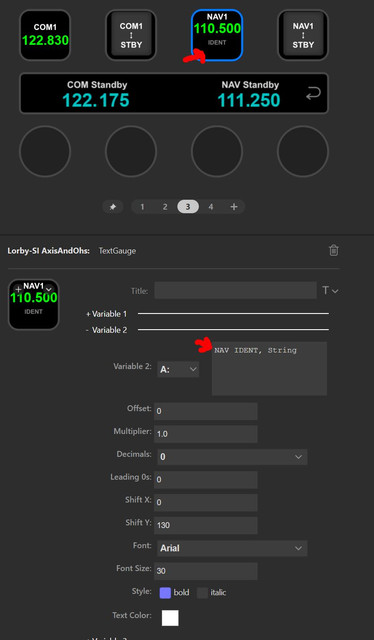Delete the TextGauge action with trash icon
Screen dimensions: 374x640
click(334, 250)
